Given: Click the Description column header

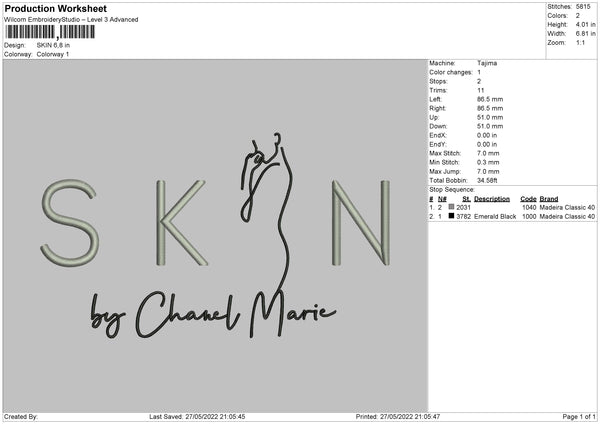Looking at the screenshot, I should [x=492, y=199].
